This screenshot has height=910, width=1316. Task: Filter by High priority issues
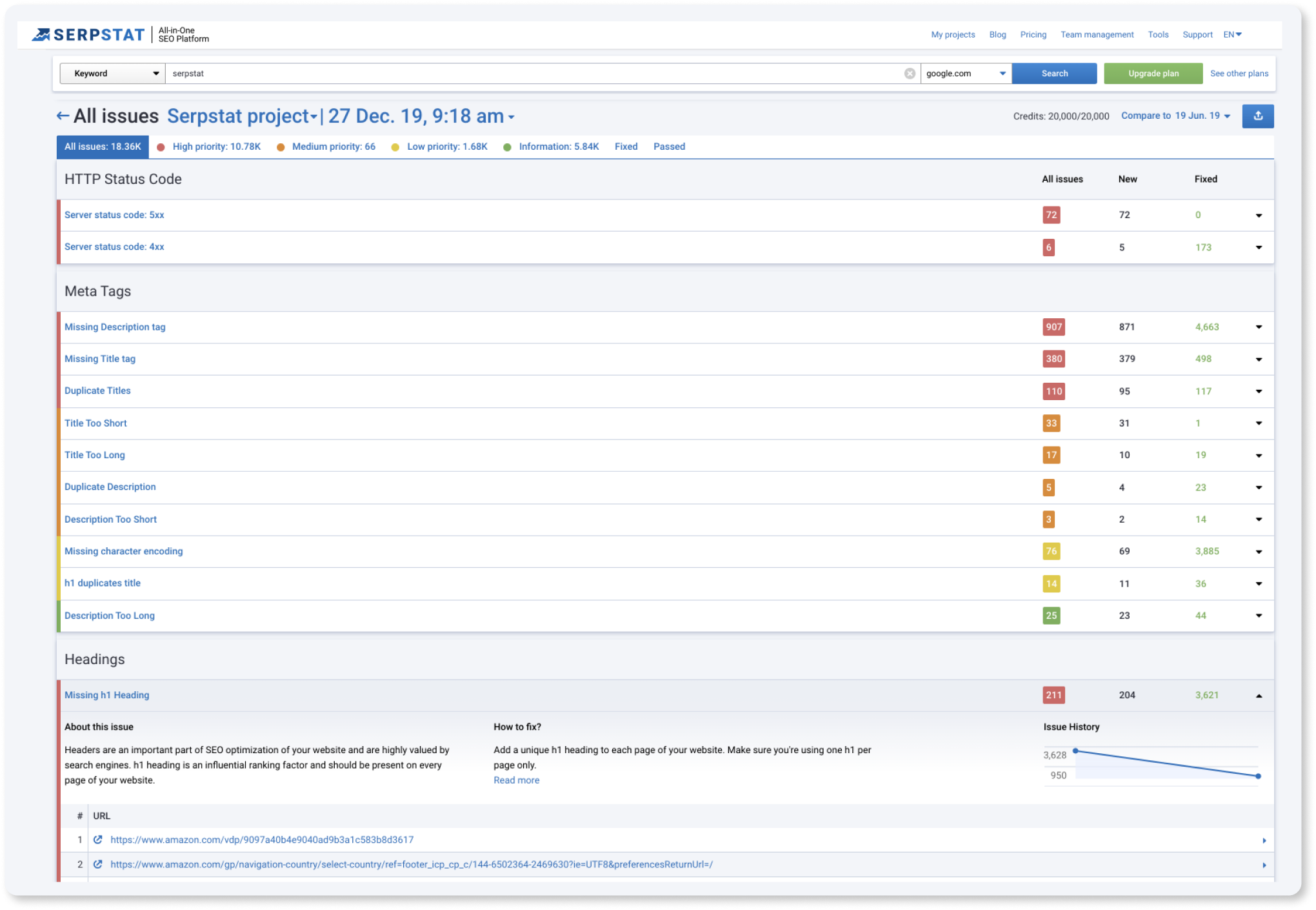[x=209, y=147]
